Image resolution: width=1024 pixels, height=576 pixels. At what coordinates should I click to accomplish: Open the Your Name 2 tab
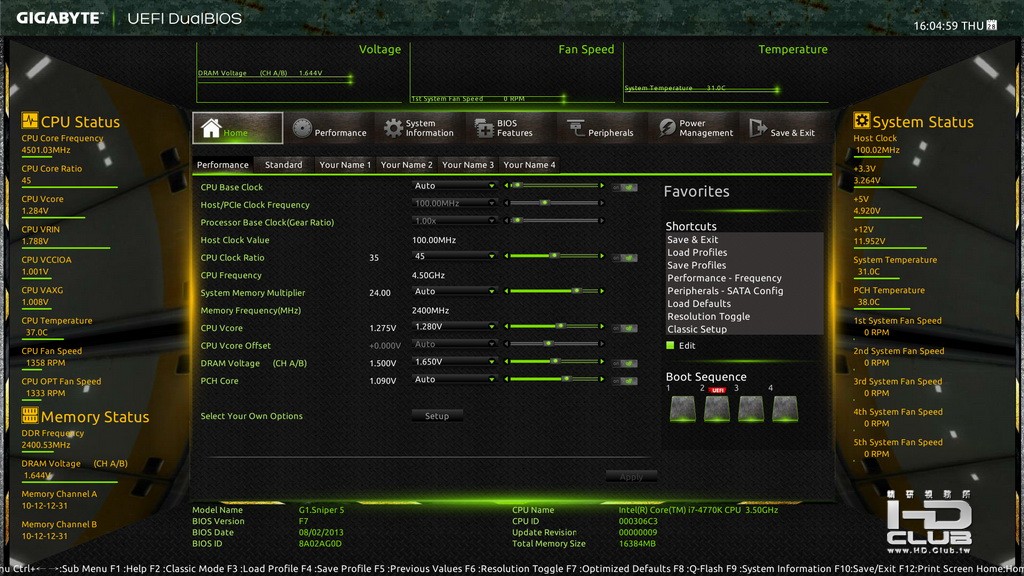click(x=406, y=165)
